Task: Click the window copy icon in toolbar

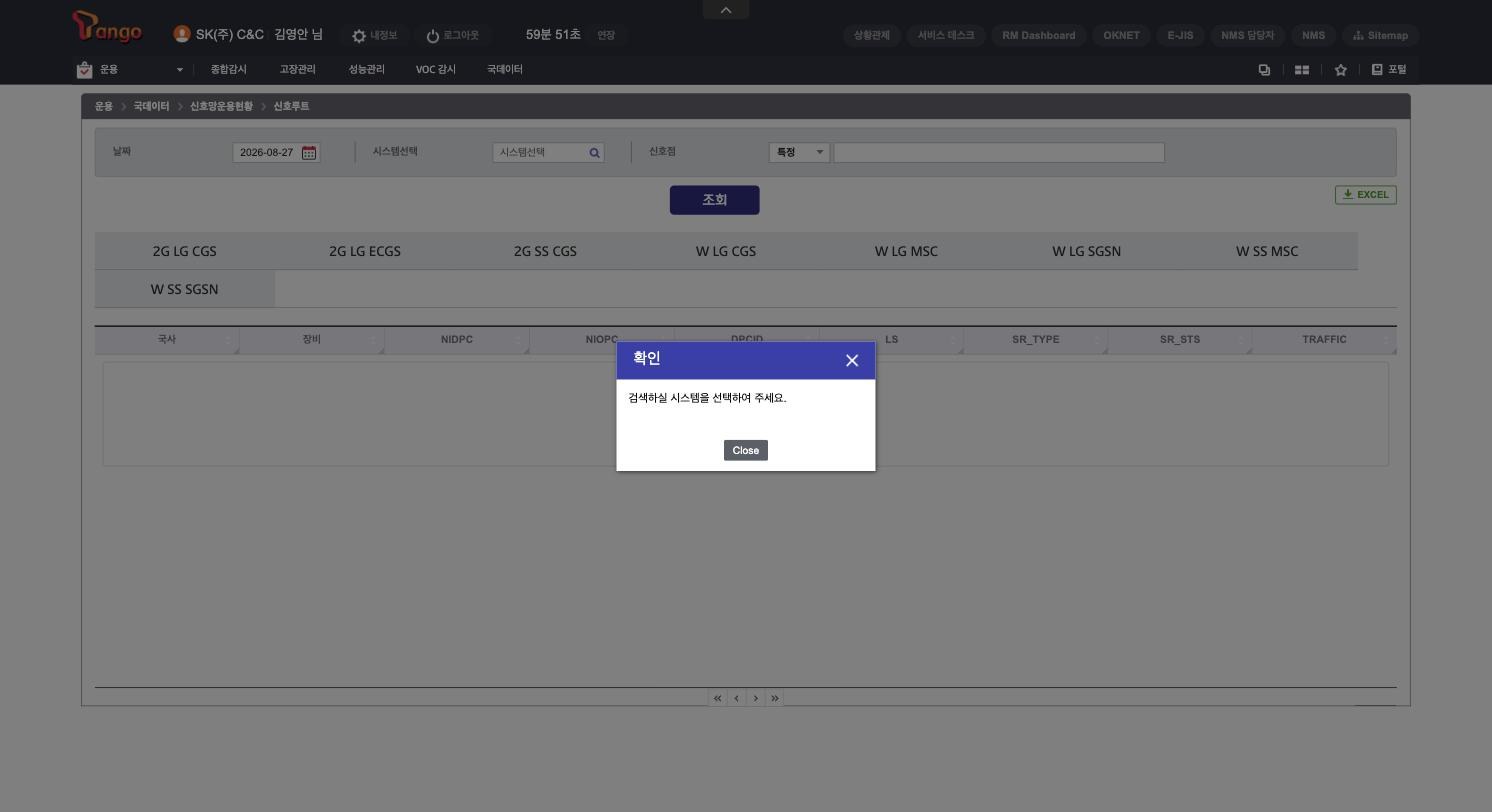Action: pyautogui.click(x=1264, y=70)
